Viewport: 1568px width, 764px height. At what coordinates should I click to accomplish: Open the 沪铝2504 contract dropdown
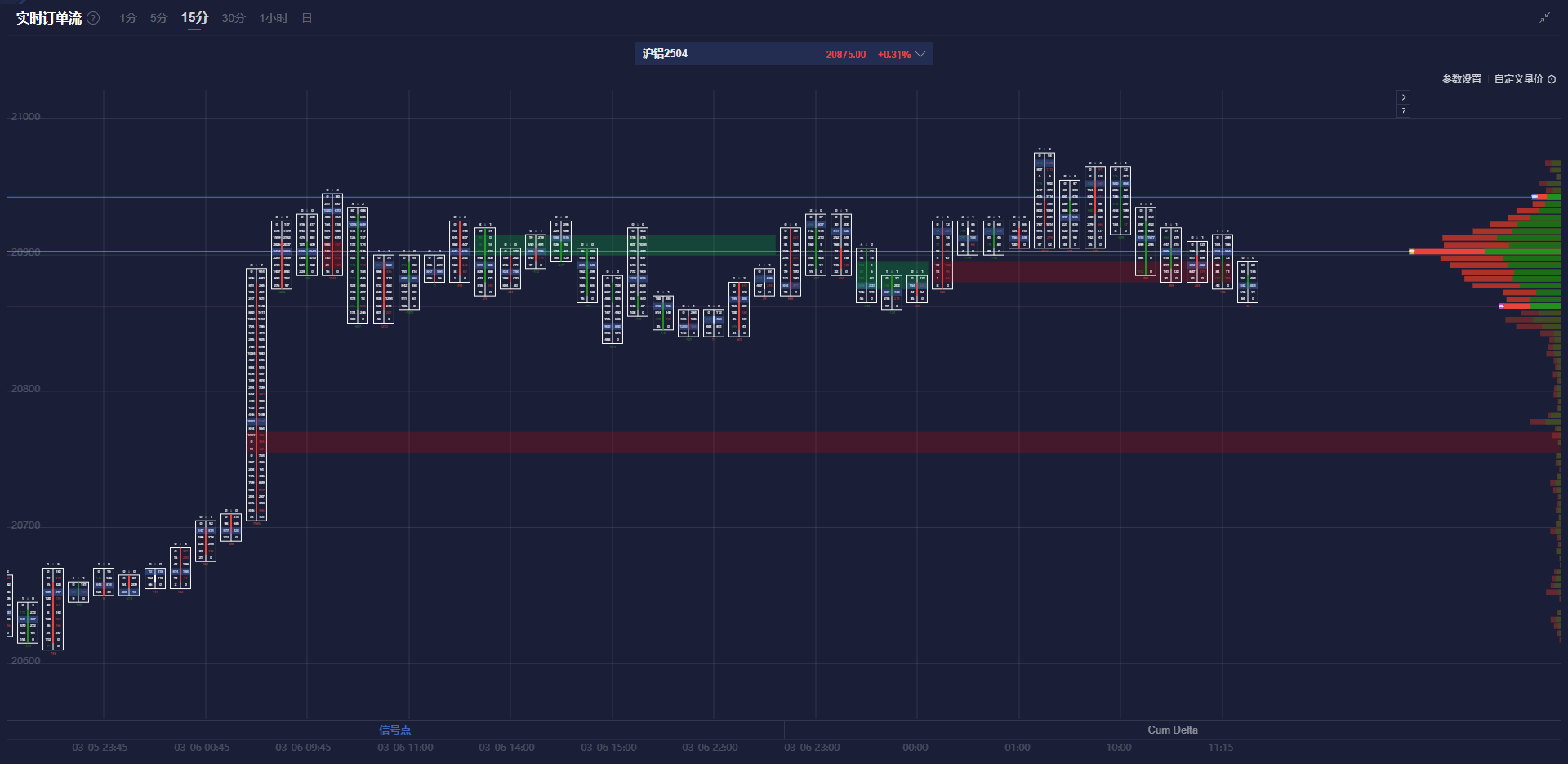pos(783,54)
